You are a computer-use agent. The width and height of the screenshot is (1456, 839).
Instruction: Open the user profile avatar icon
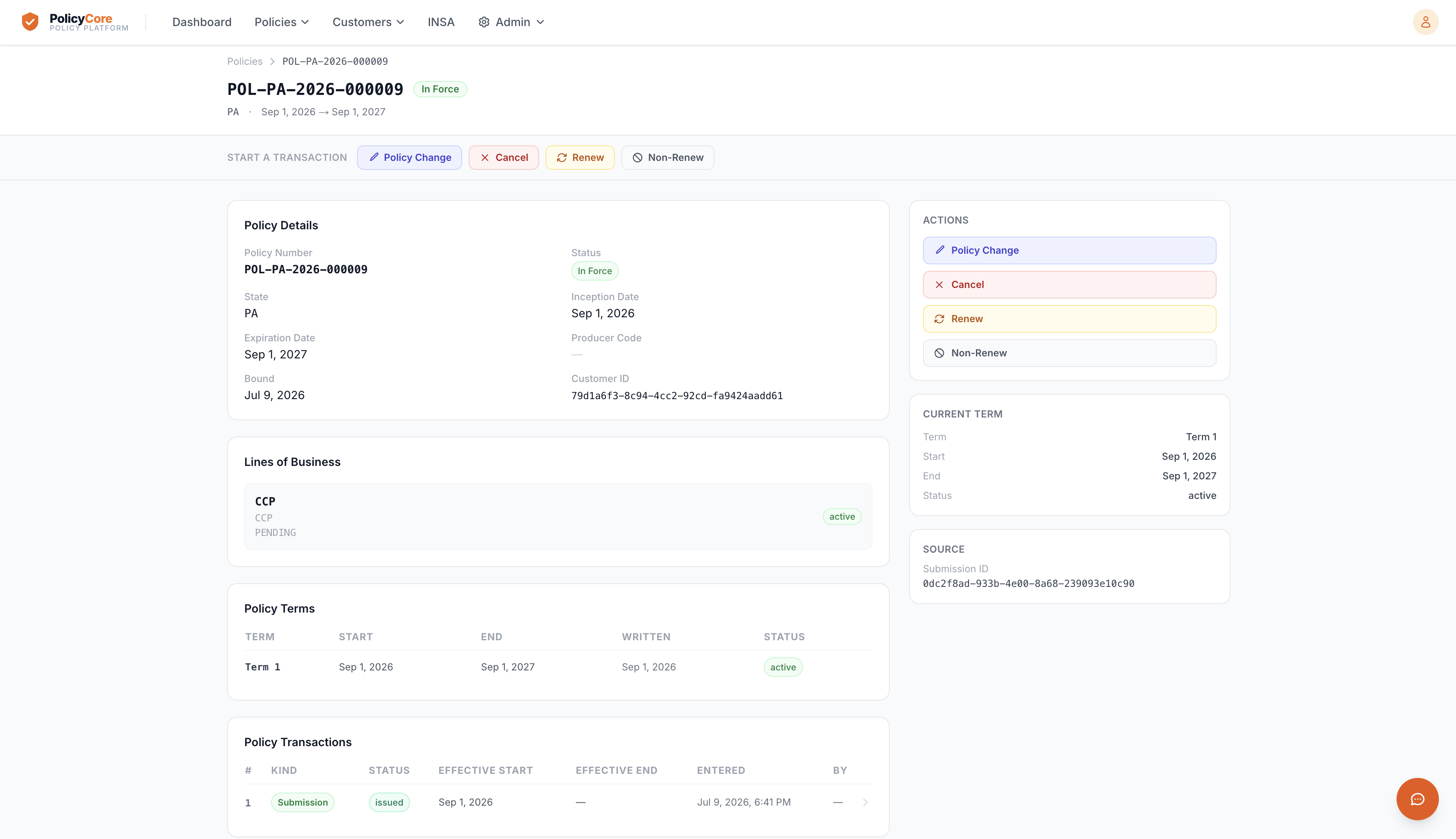(x=1425, y=22)
